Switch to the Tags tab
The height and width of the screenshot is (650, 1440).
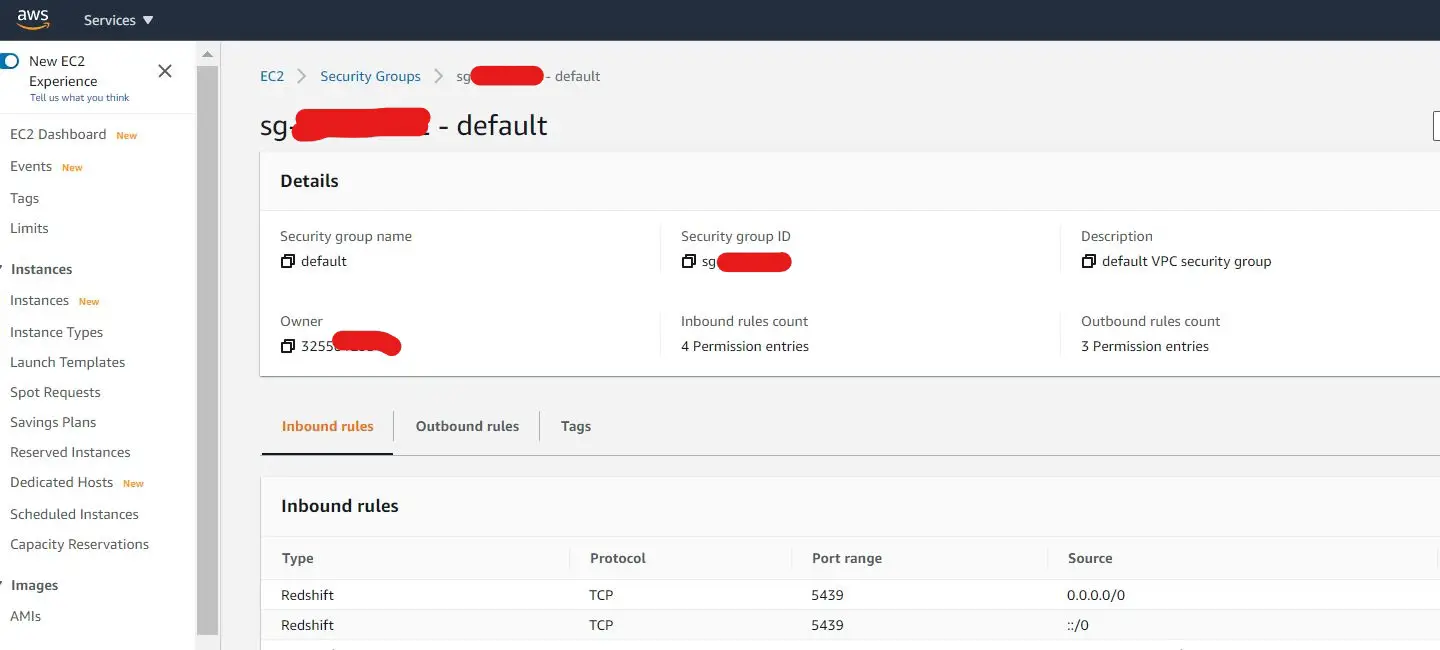576,426
